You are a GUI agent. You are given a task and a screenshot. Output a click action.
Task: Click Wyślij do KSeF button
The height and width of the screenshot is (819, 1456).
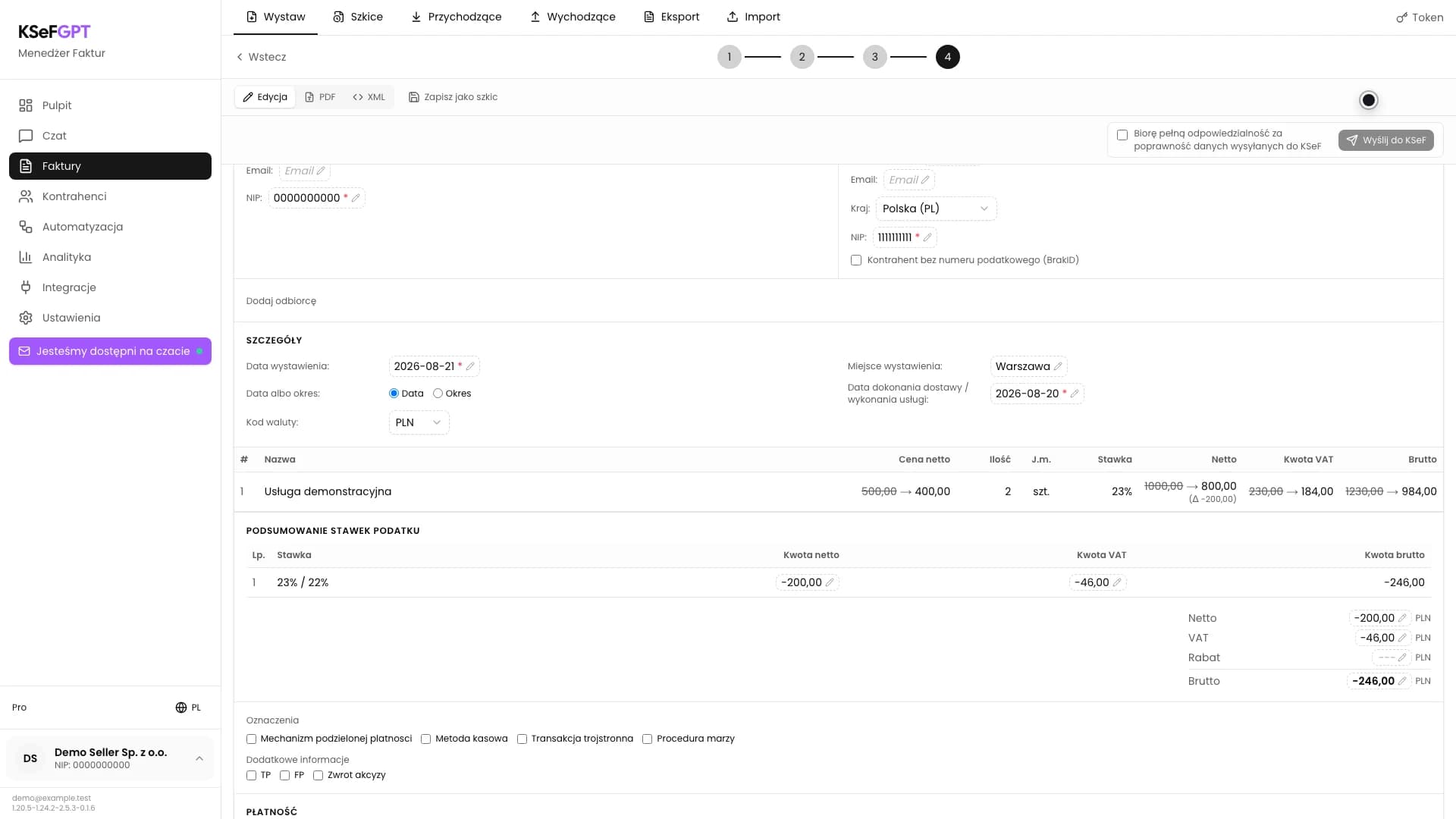coord(1385,140)
